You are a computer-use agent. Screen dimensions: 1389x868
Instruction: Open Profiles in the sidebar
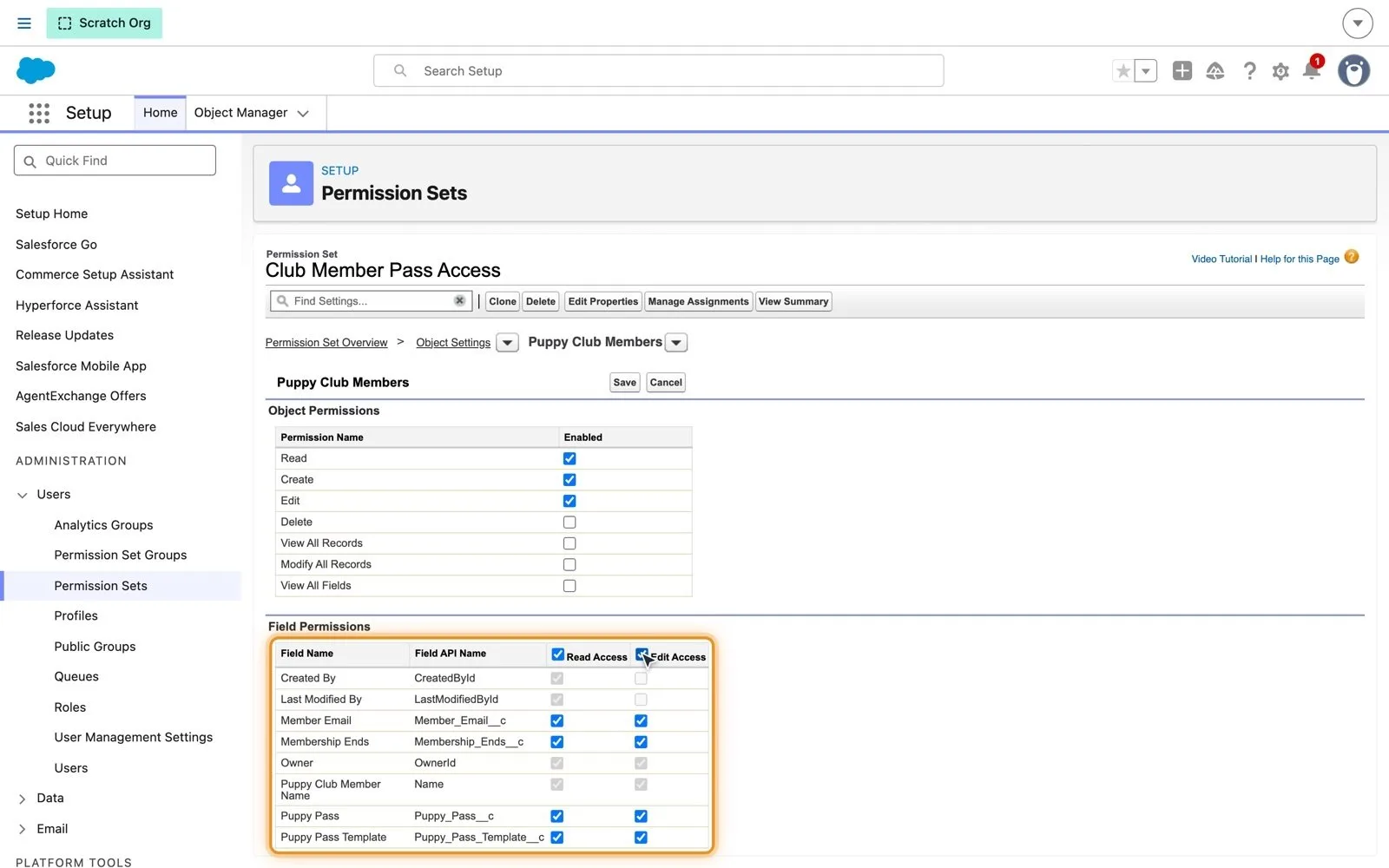click(76, 616)
